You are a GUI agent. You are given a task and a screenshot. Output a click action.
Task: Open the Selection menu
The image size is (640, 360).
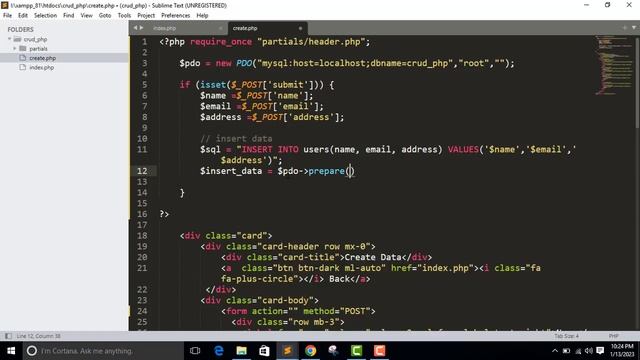45,16
